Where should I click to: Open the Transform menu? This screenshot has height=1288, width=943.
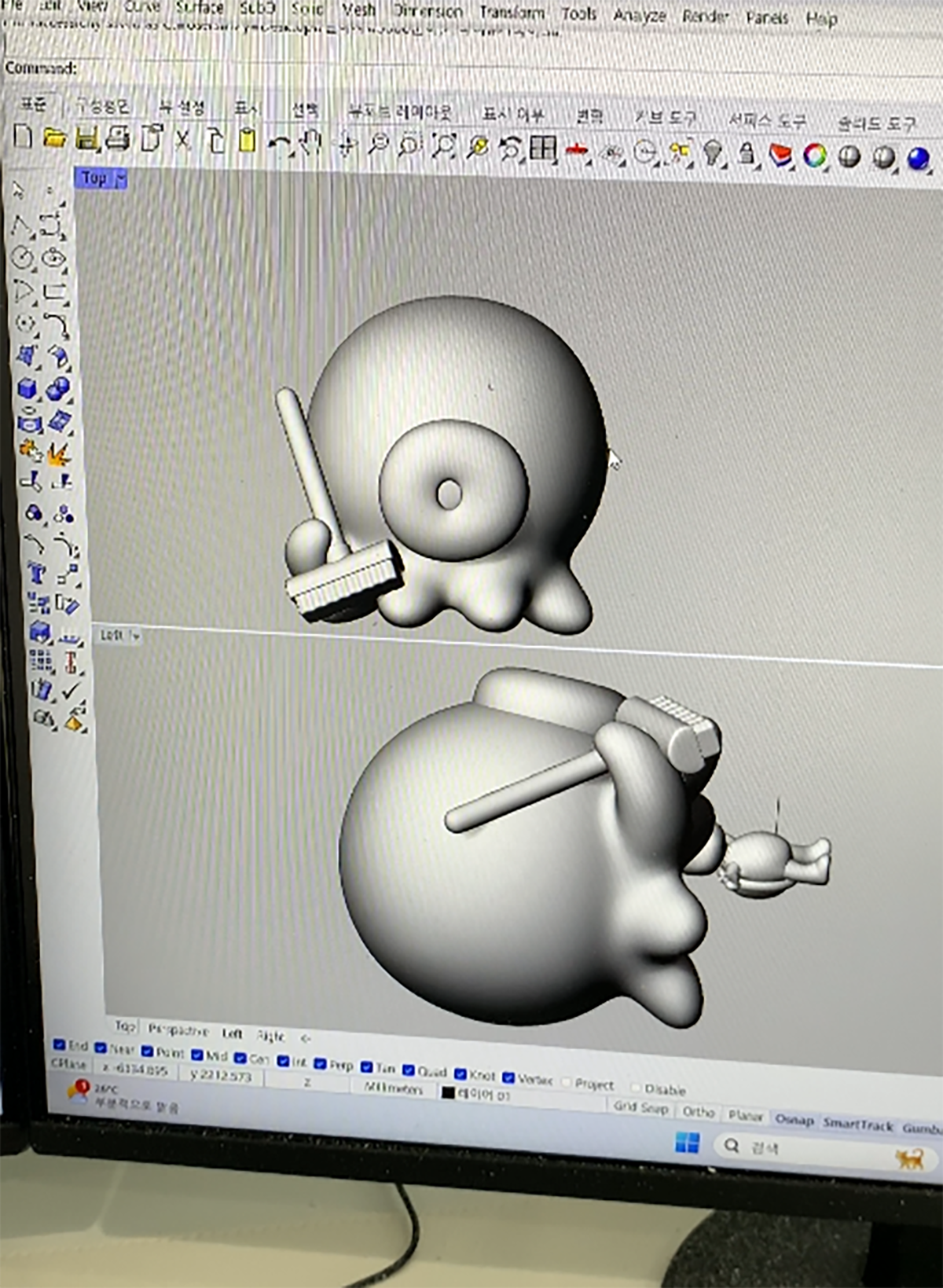(512, 13)
